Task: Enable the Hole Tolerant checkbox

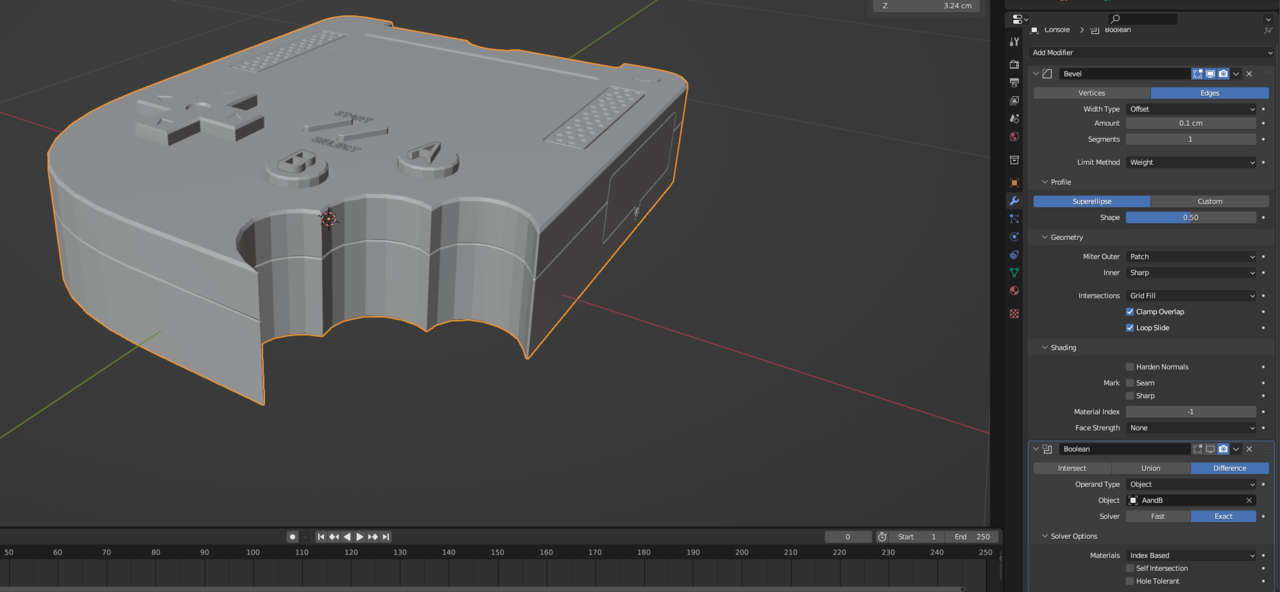Action: click(1130, 581)
